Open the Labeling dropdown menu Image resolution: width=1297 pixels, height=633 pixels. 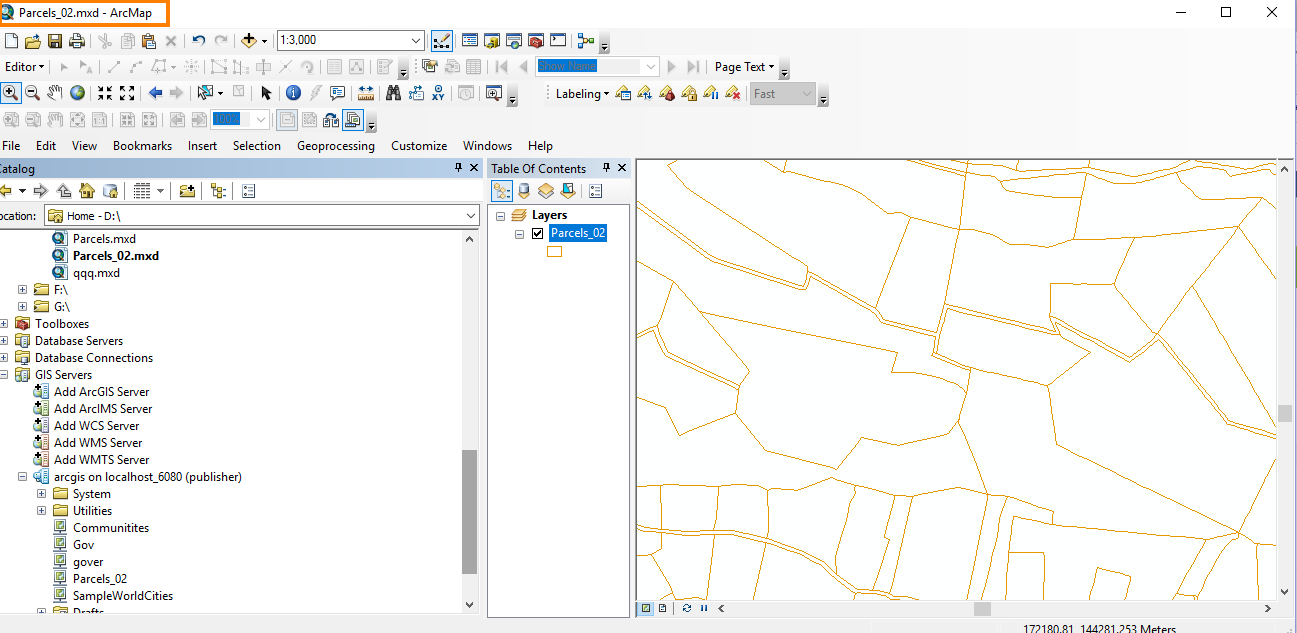tap(583, 94)
